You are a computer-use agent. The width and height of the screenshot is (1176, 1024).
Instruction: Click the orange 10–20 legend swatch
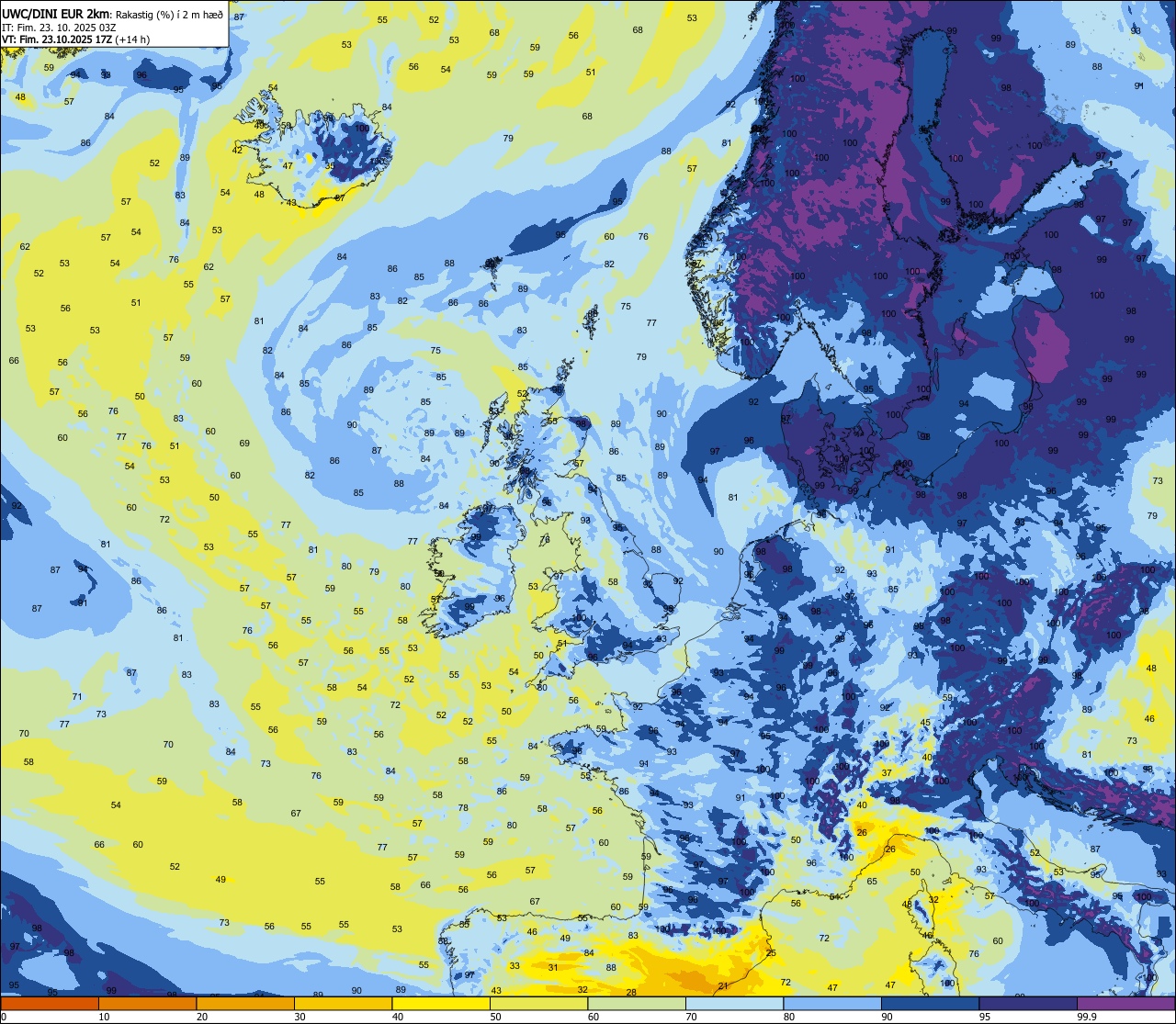point(147,1004)
